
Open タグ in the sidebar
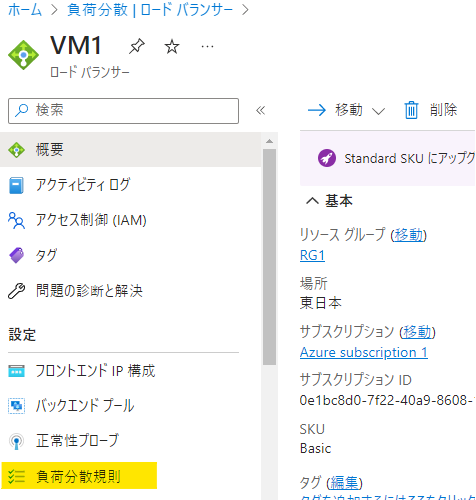tap(131, 256)
